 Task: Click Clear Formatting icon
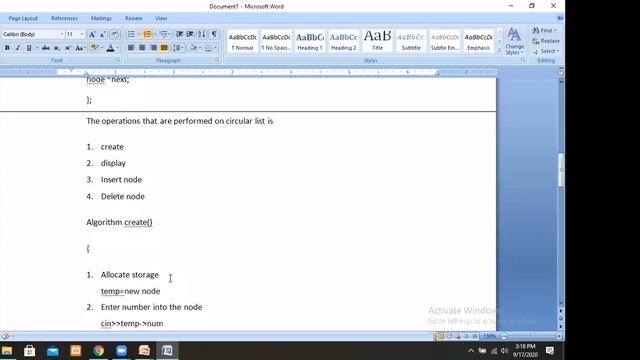pyautogui.click(x=115, y=34)
